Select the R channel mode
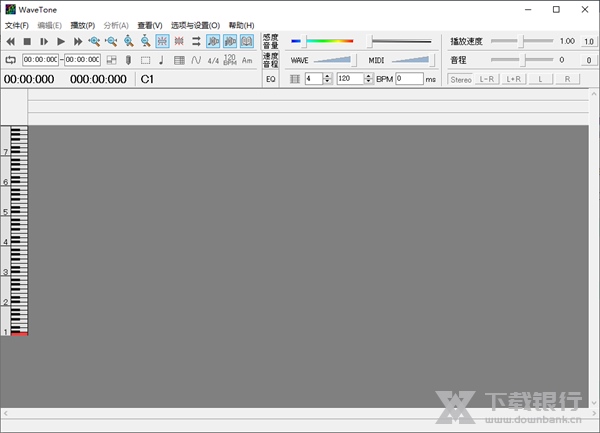This screenshot has width=600, height=433. 567,80
